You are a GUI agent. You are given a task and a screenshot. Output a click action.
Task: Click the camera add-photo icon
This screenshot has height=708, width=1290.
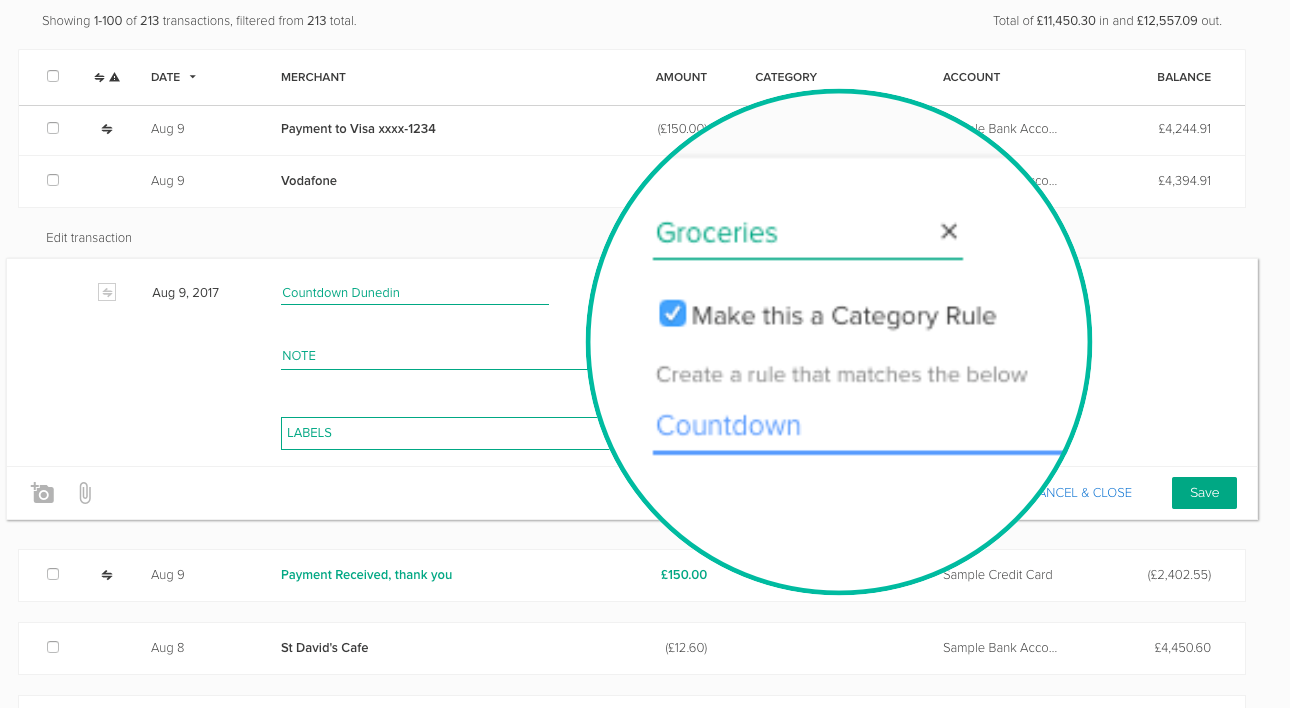(42, 493)
